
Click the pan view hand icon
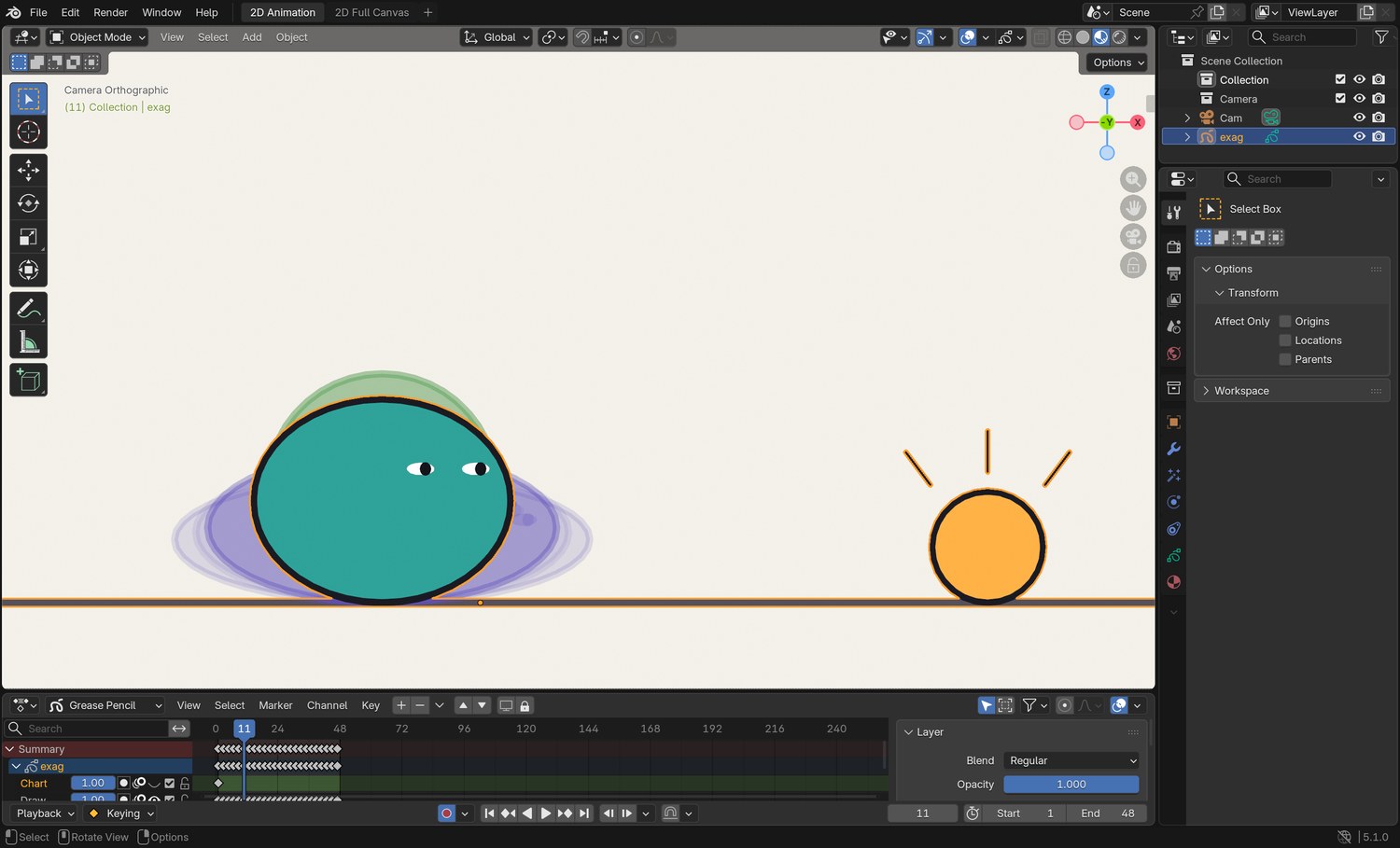tap(1133, 208)
